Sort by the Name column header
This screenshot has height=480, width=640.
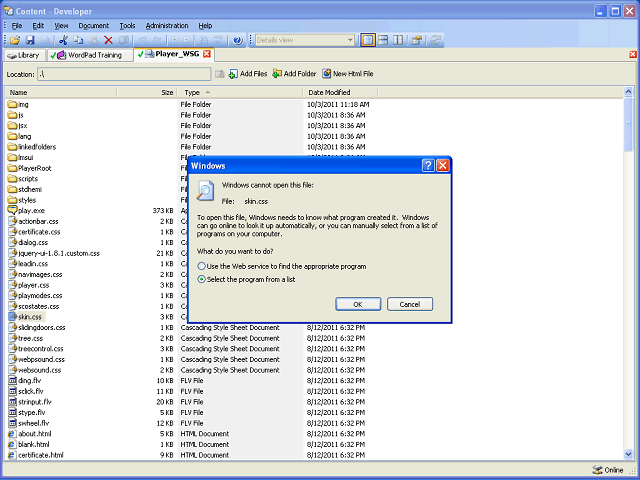61,92
